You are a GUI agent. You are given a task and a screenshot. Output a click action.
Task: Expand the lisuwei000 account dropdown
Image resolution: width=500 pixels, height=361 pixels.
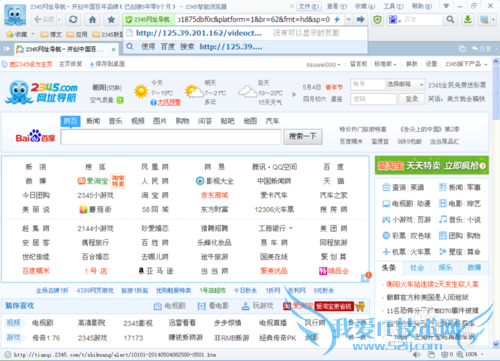(339, 64)
